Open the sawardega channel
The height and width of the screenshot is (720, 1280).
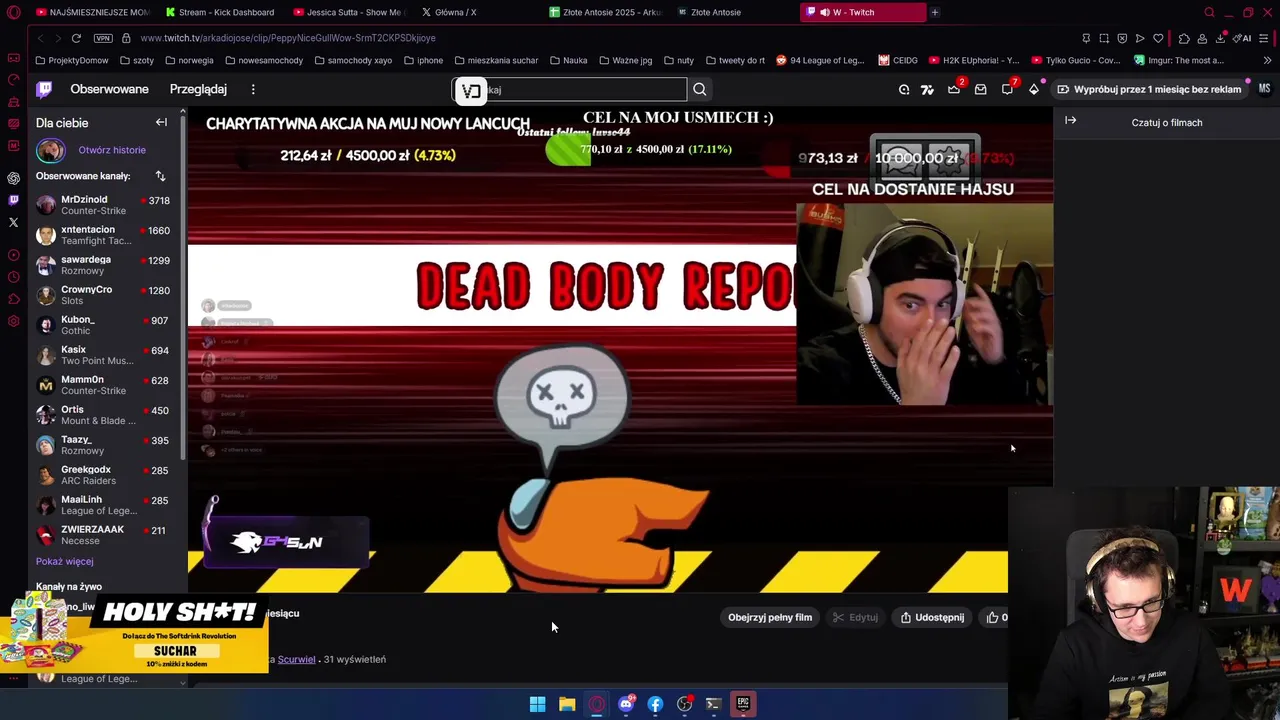coord(103,265)
